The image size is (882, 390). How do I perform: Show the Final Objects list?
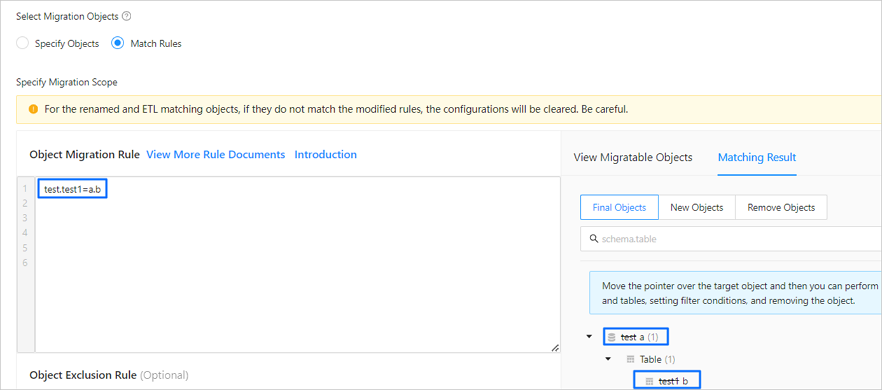[x=619, y=207]
